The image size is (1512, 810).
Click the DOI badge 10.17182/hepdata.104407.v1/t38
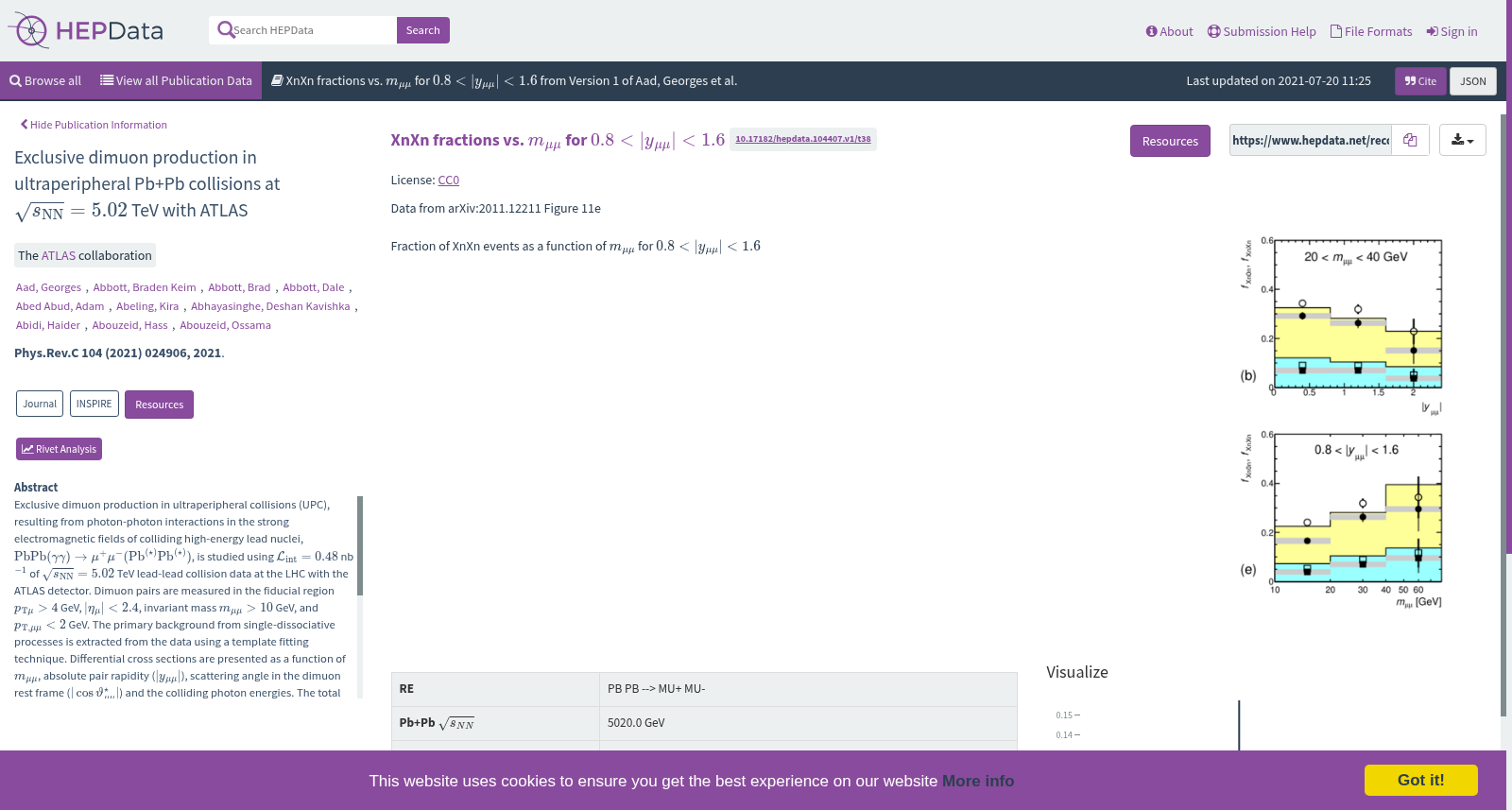[x=803, y=139]
